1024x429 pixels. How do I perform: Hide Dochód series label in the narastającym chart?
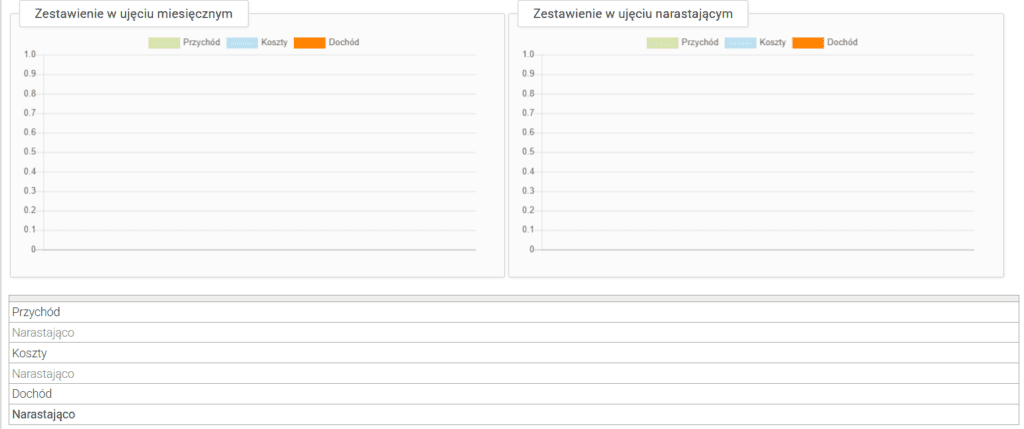(x=842, y=42)
